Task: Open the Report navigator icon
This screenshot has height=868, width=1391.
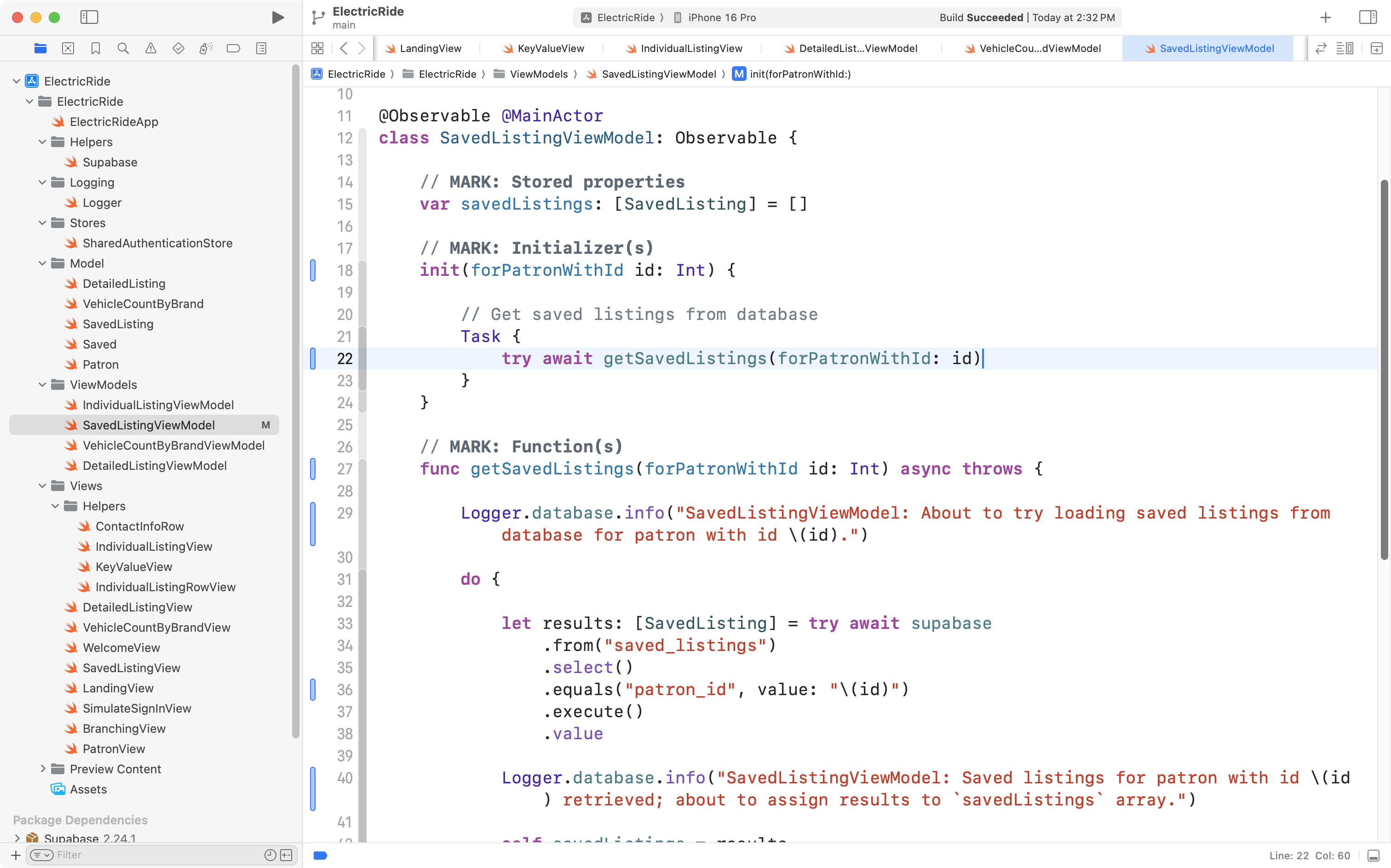Action: pos(261,49)
